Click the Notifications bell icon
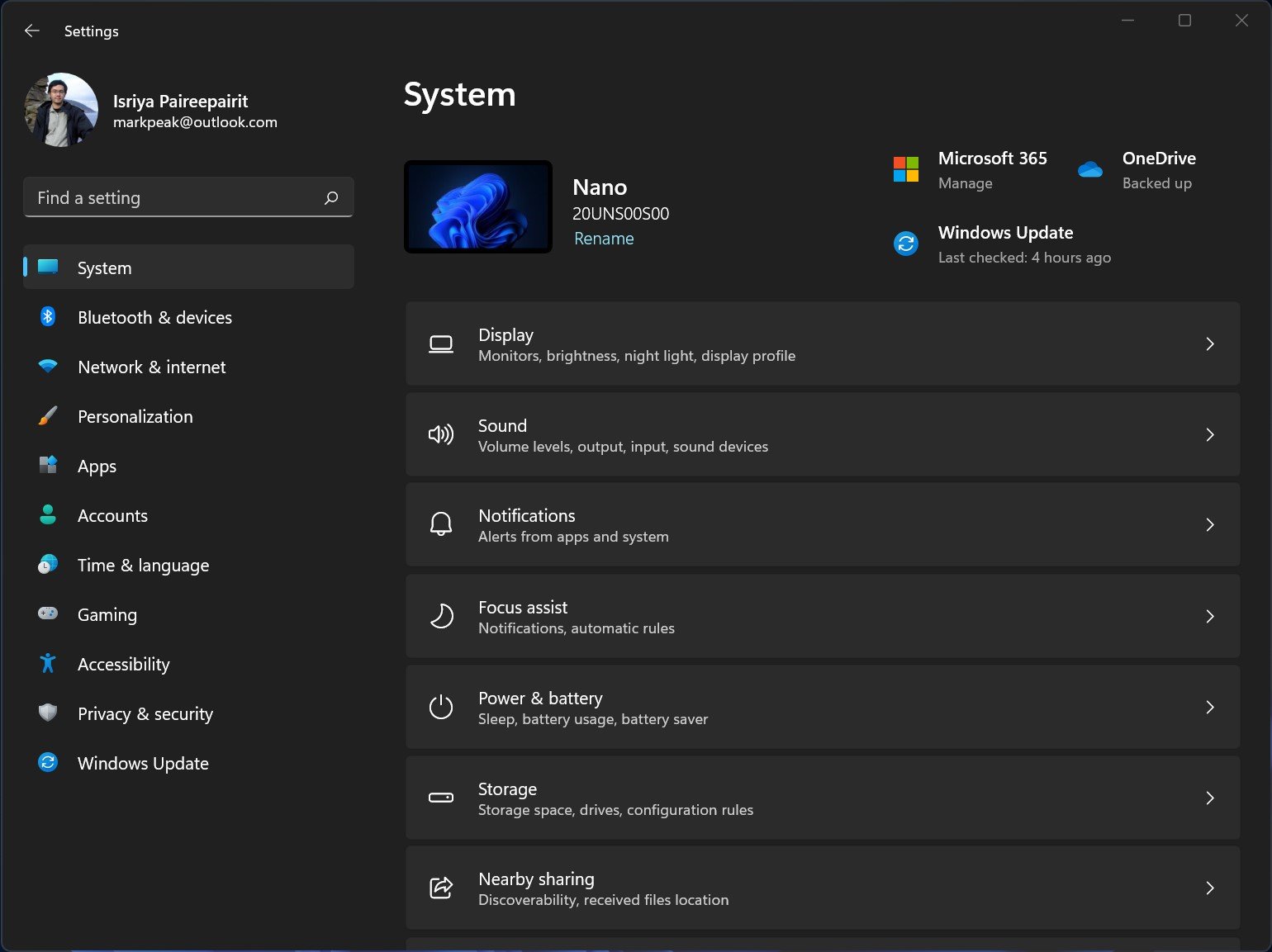1272x952 pixels. 441,524
